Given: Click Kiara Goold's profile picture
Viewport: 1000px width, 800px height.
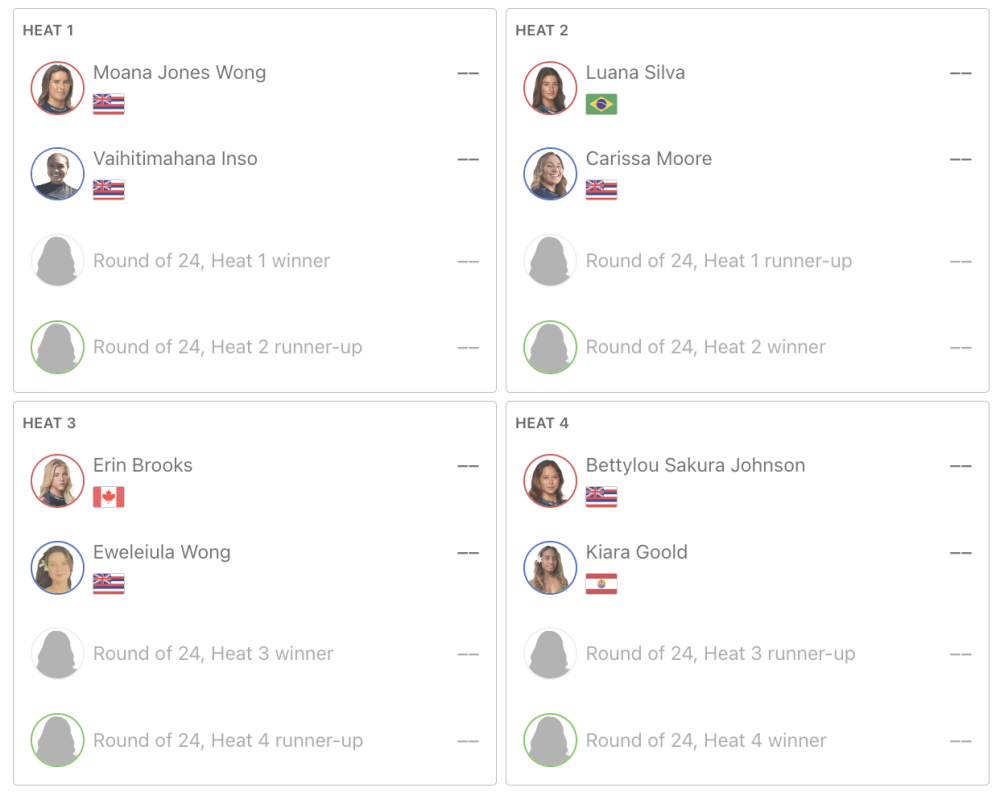Looking at the screenshot, I should pos(550,568).
